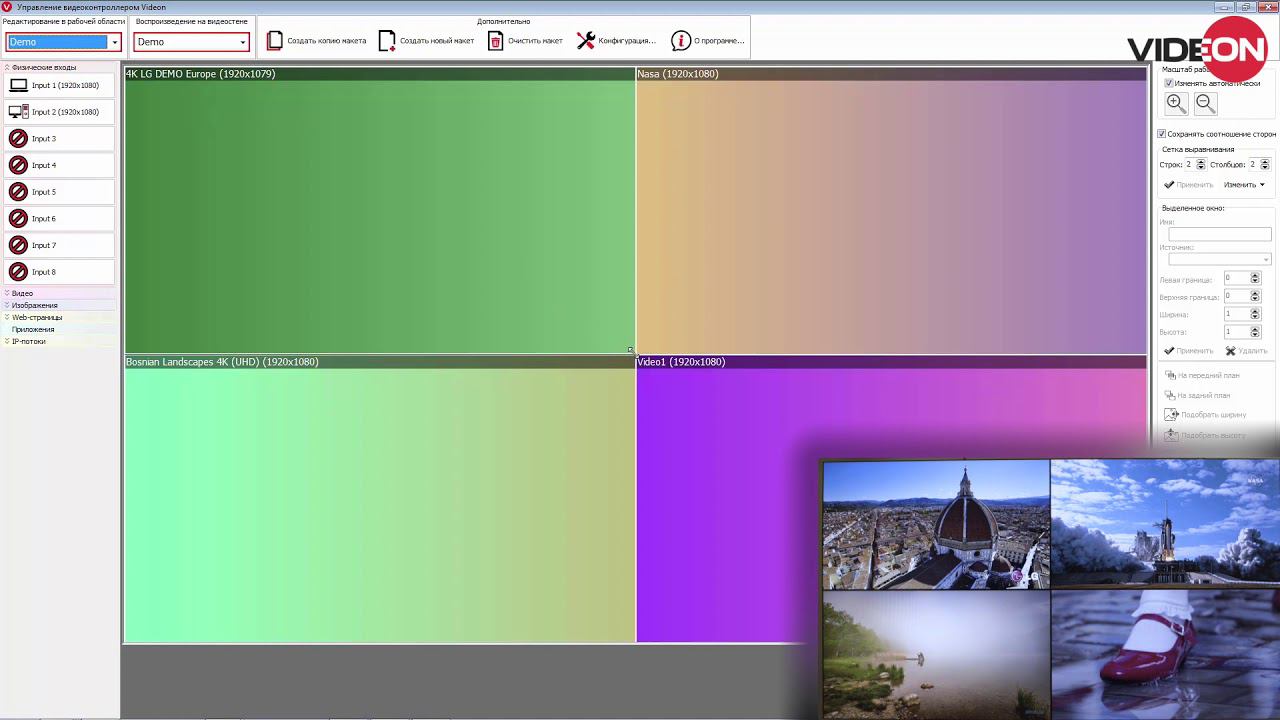Click the Подобрать ширину icon
Image resolution: width=1280 pixels, height=720 pixels.
point(1172,414)
